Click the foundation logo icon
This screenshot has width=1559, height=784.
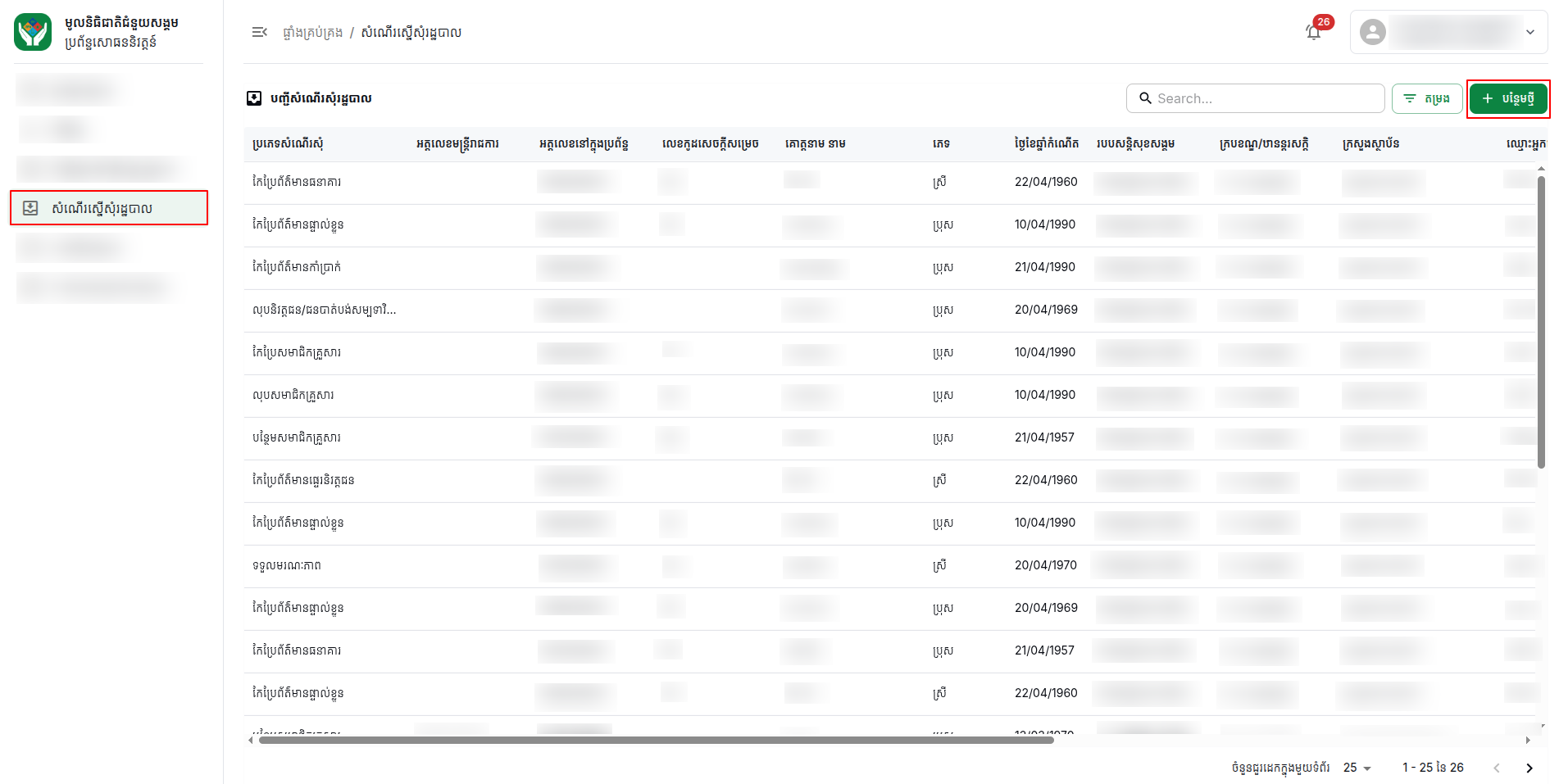tap(33, 32)
